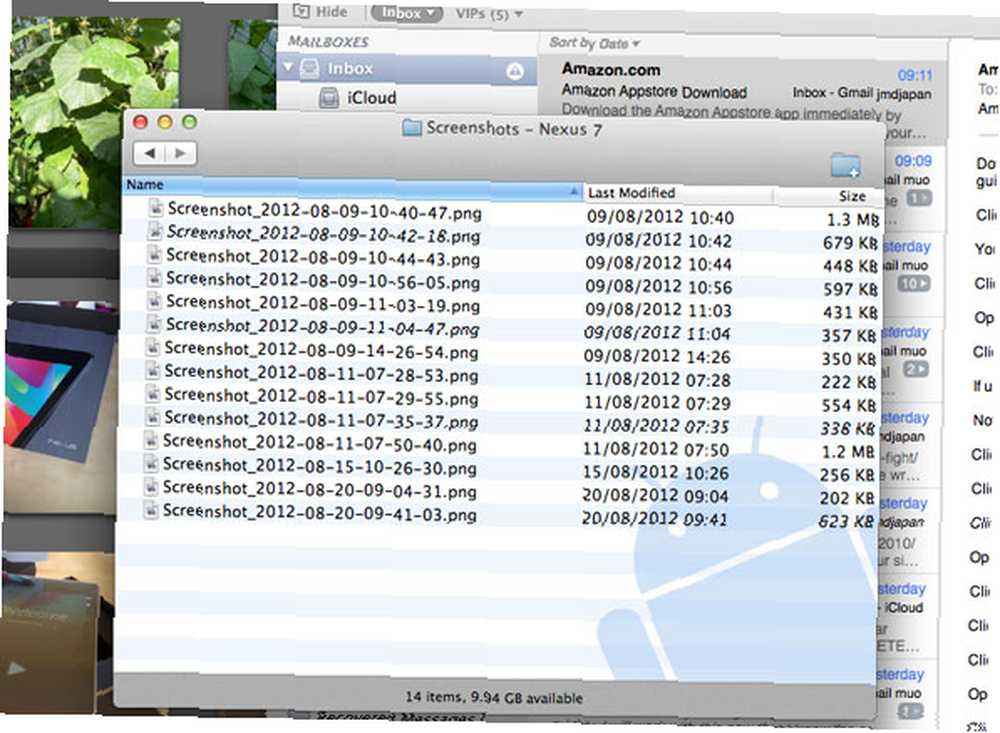The height and width of the screenshot is (733, 1000).
Task: Select file icon of Screenshot_2012-08-11-07-35-37.png
Action: click(x=152, y=417)
